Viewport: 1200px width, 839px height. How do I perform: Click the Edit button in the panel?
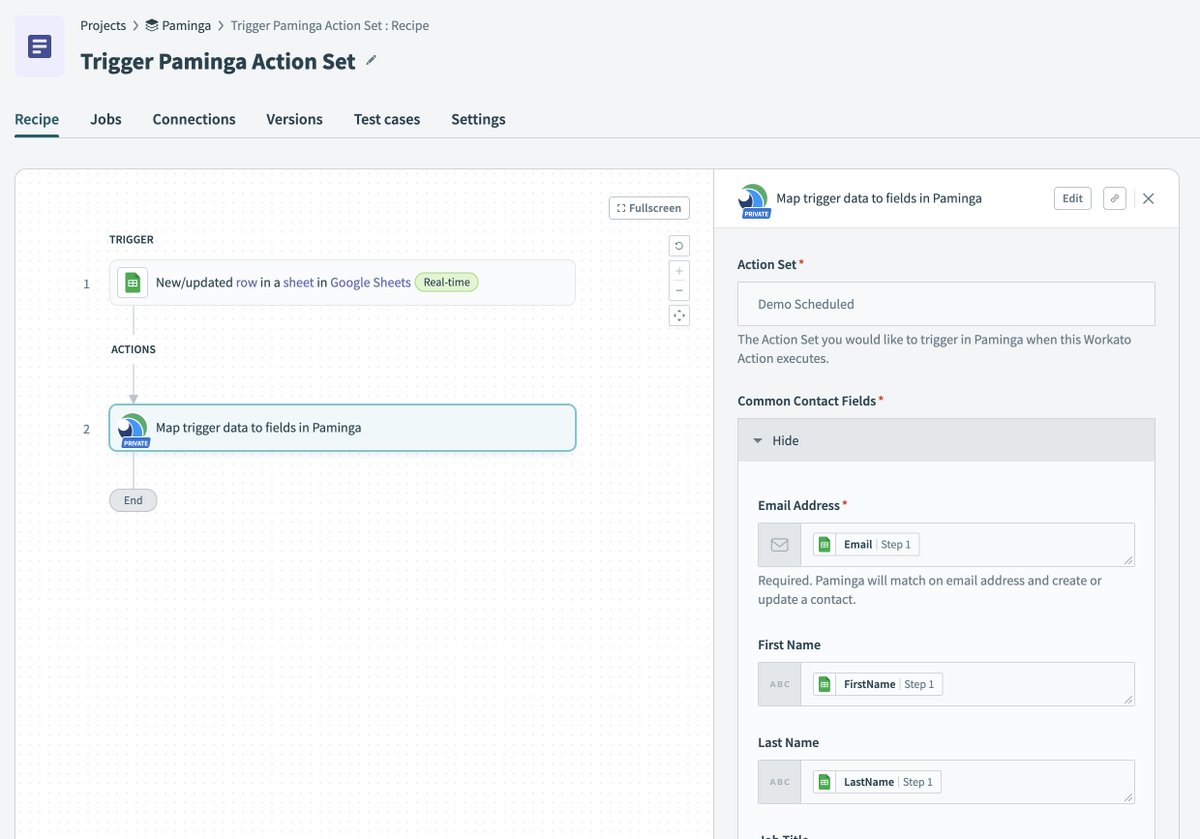[1072, 198]
